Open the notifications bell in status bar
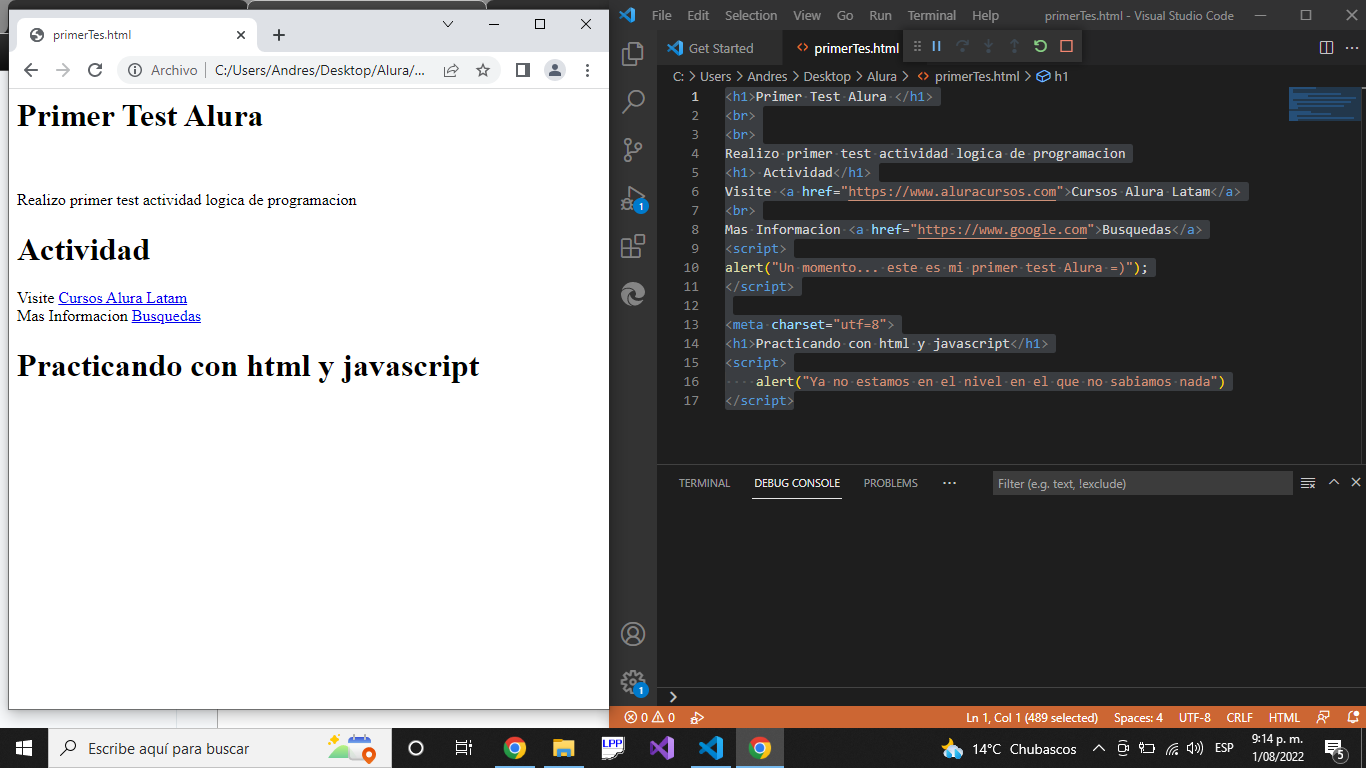 point(1352,717)
